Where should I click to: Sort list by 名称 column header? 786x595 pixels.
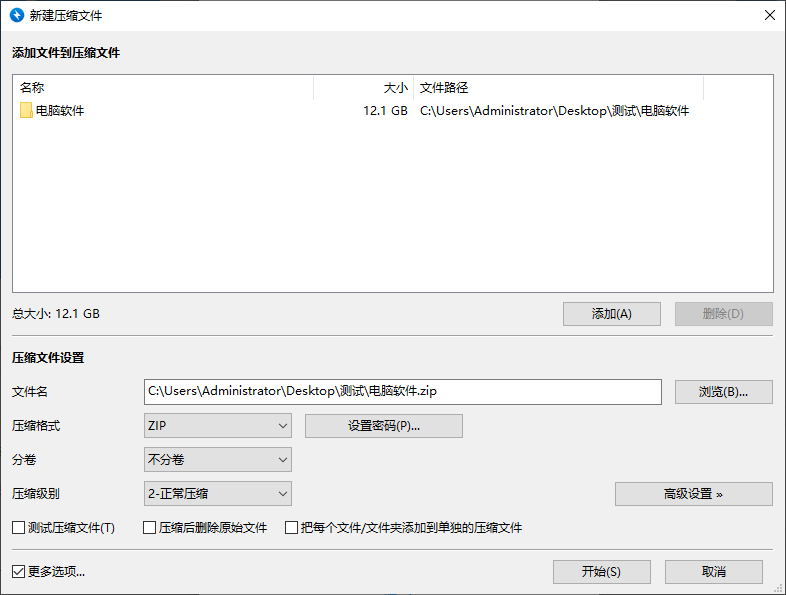(x=162, y=88)
